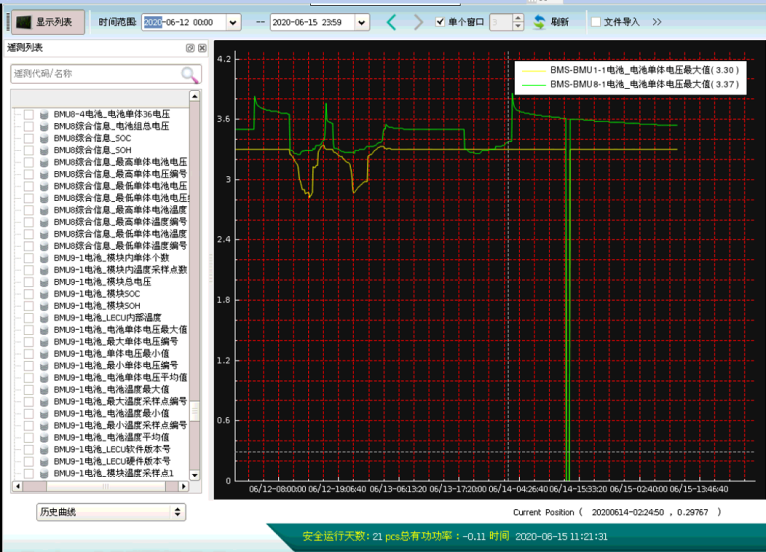Image resolution: width=766 pixels, height=552 pixels.
Task: Check BMU8综合信息_电池组总电压 checkbox
Action: pyautogui.click(x=29, y=126)
